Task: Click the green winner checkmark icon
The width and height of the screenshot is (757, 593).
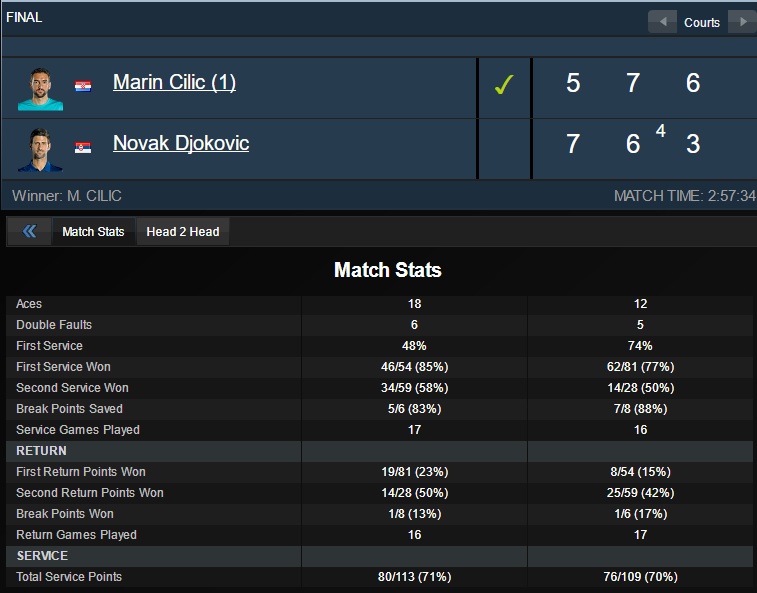Action: (504, 86)
